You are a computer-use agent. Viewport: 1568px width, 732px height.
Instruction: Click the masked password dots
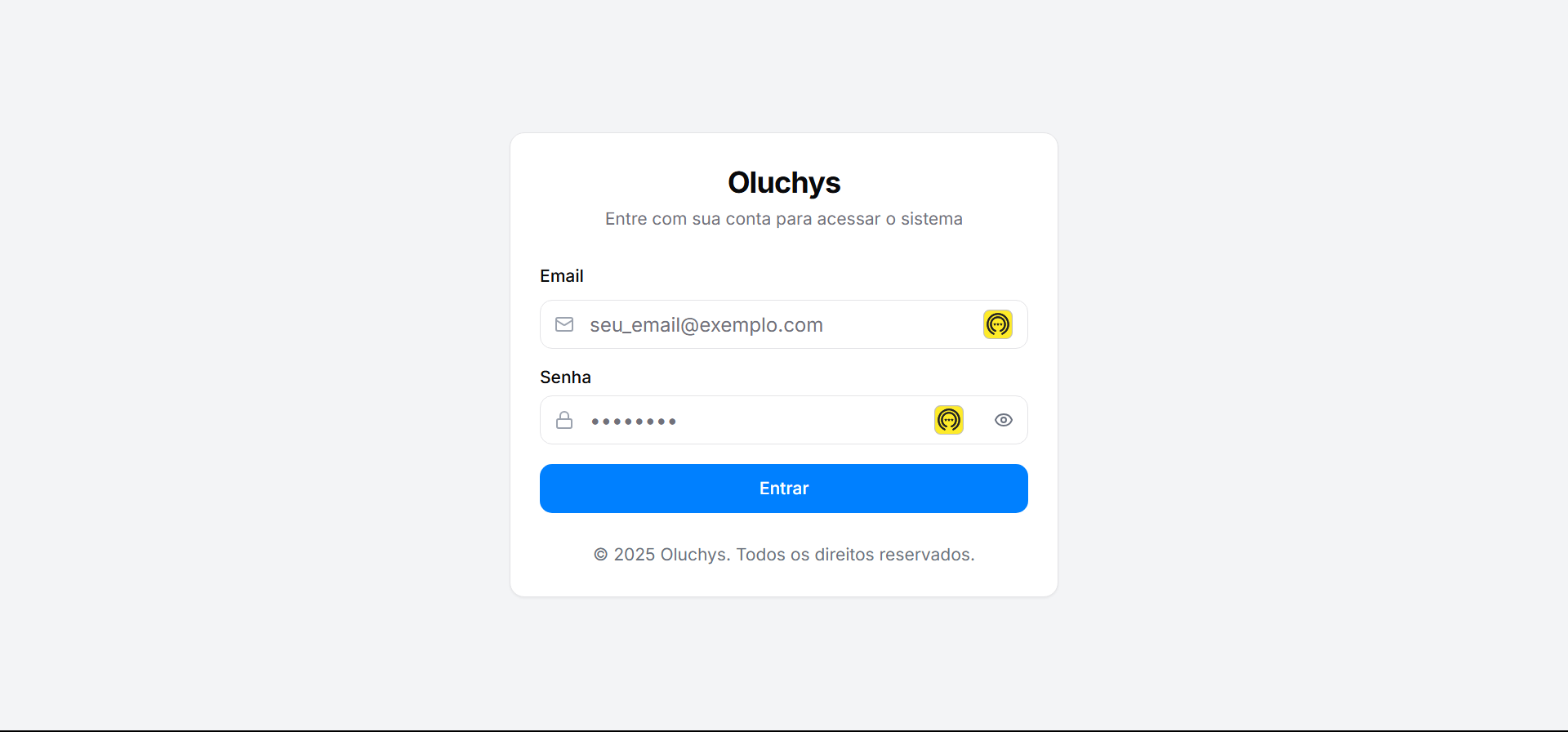(634, 422)
